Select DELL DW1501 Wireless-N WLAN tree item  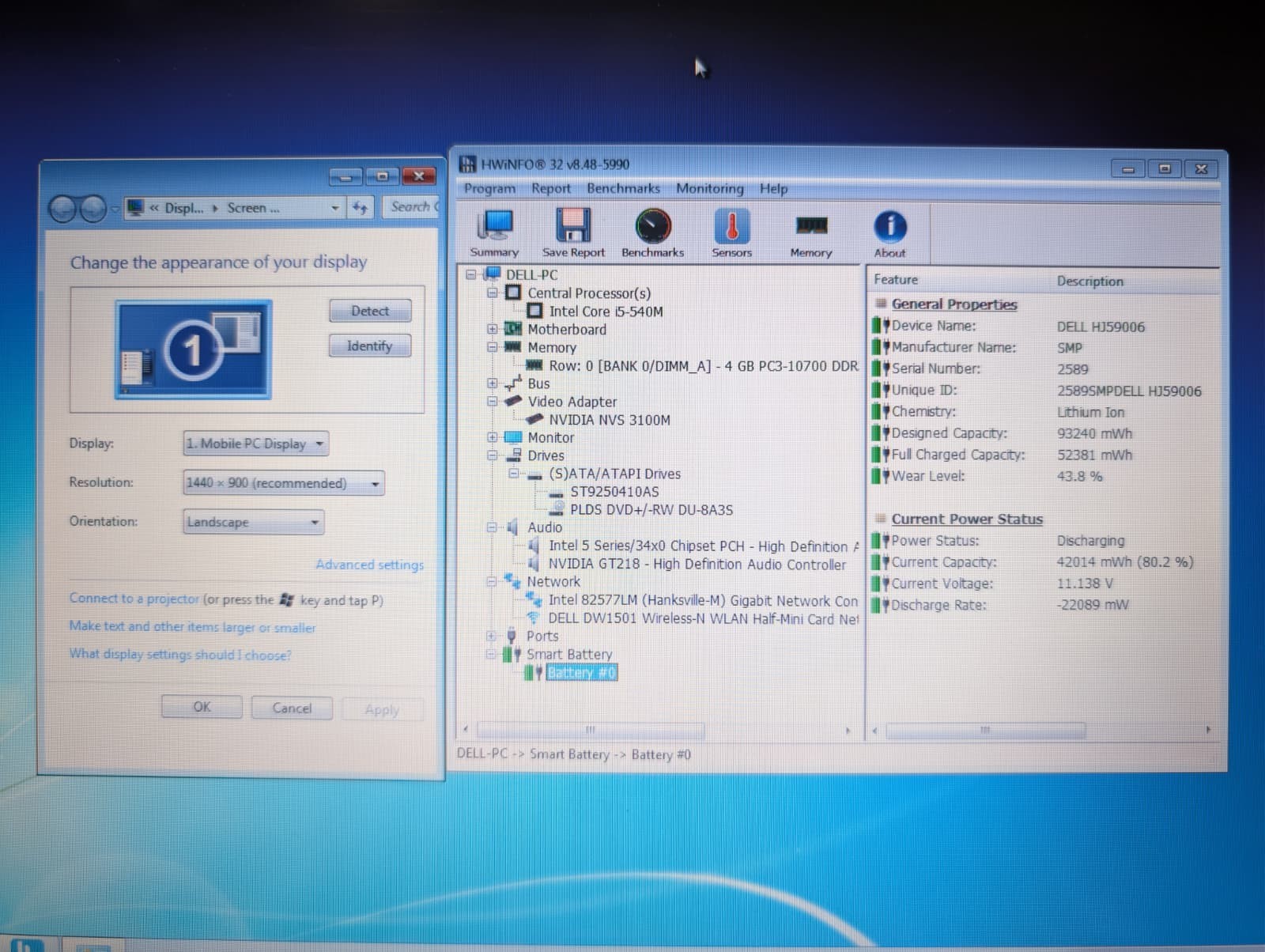click(x=703, y=618)
